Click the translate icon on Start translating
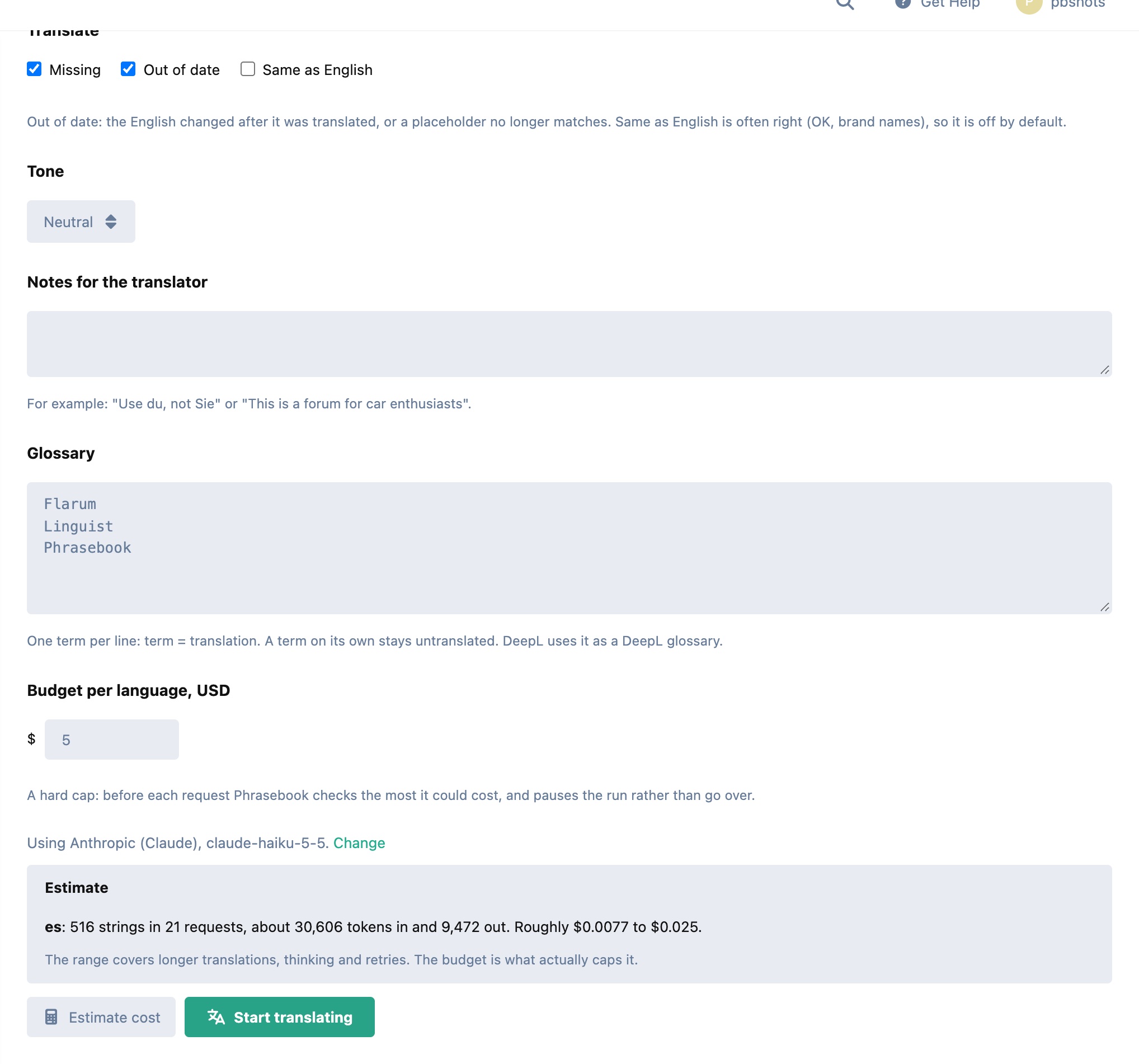Screen dimensions: 1139x1064 point(216,1016)
